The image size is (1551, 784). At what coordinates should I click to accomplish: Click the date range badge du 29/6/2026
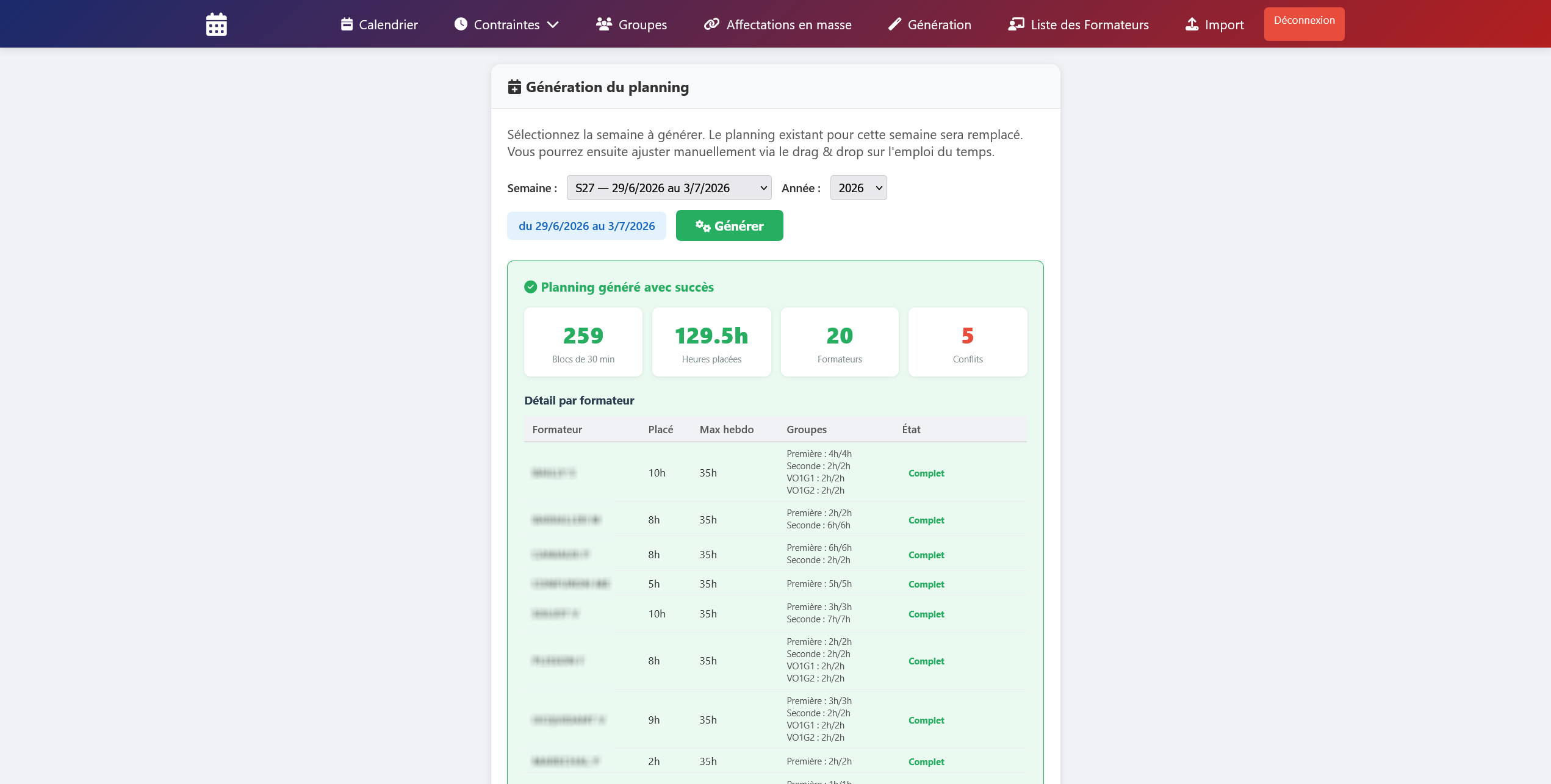(x=586, y=226)
